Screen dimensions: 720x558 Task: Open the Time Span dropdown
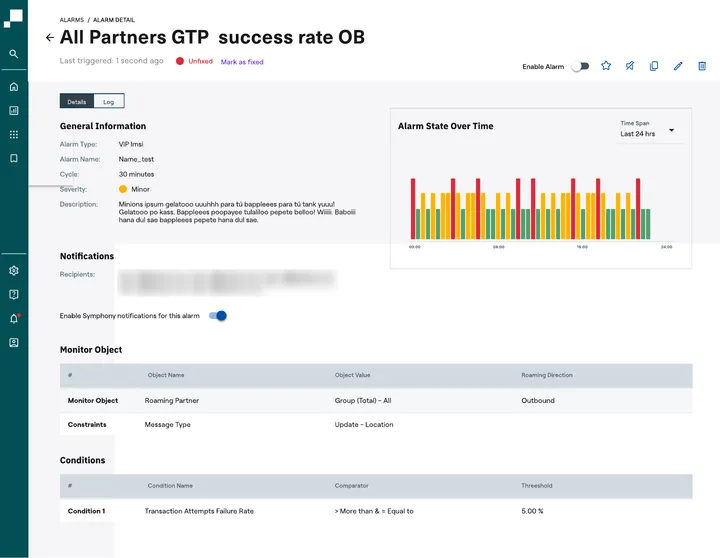point(649,130)
